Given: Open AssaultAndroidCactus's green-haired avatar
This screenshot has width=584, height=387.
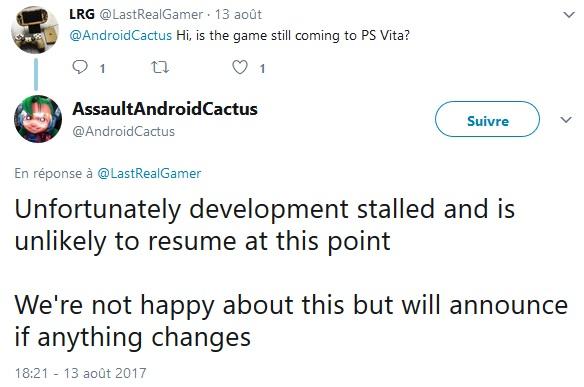Looking at the screenshot, I should (x=38, y=119).
